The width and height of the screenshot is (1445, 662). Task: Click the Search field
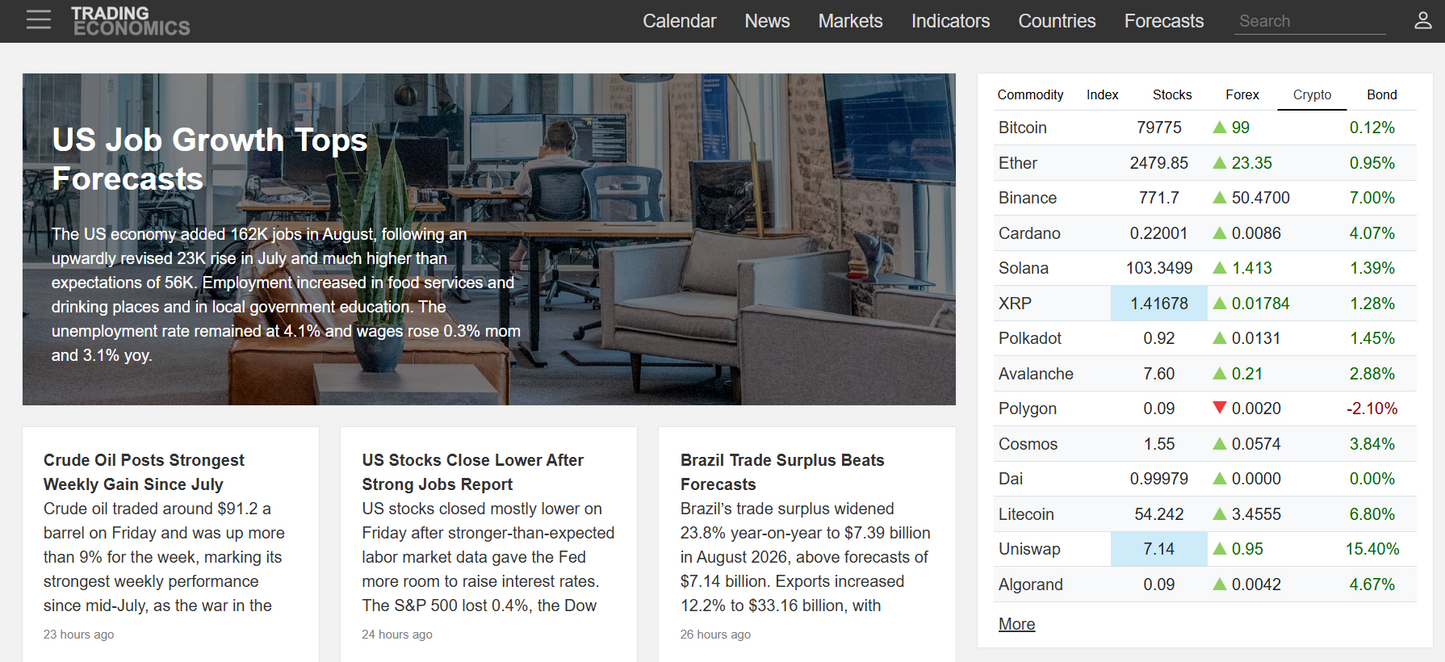[1310, 21]
